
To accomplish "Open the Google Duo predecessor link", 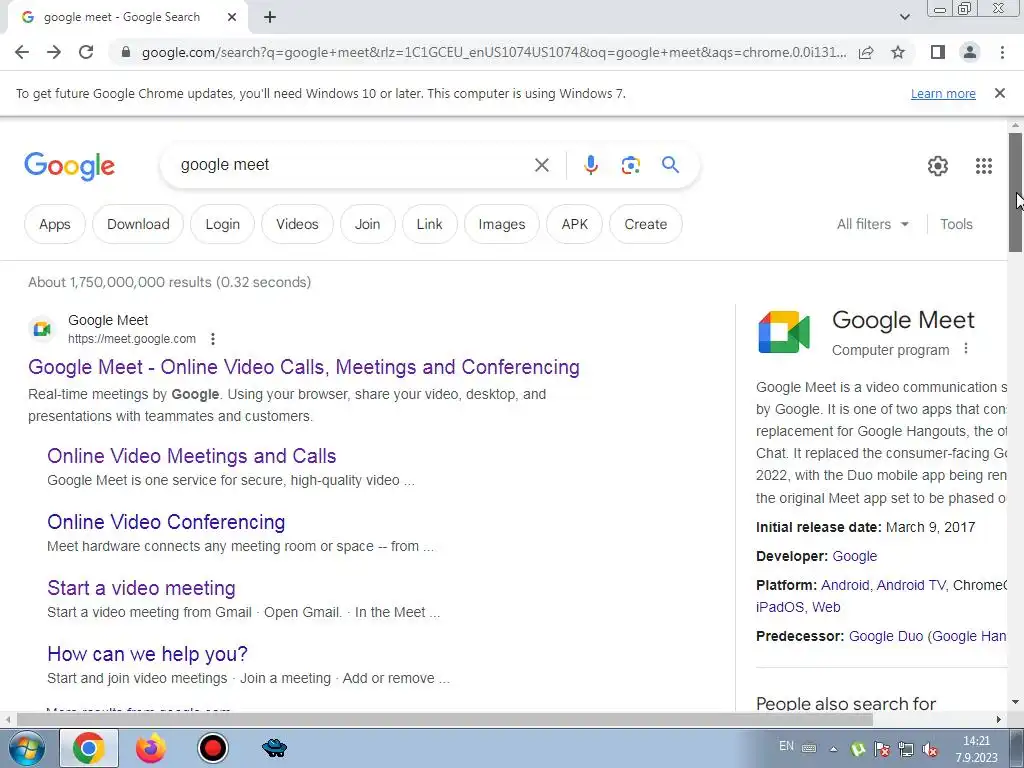I will (x=886, y=636).
